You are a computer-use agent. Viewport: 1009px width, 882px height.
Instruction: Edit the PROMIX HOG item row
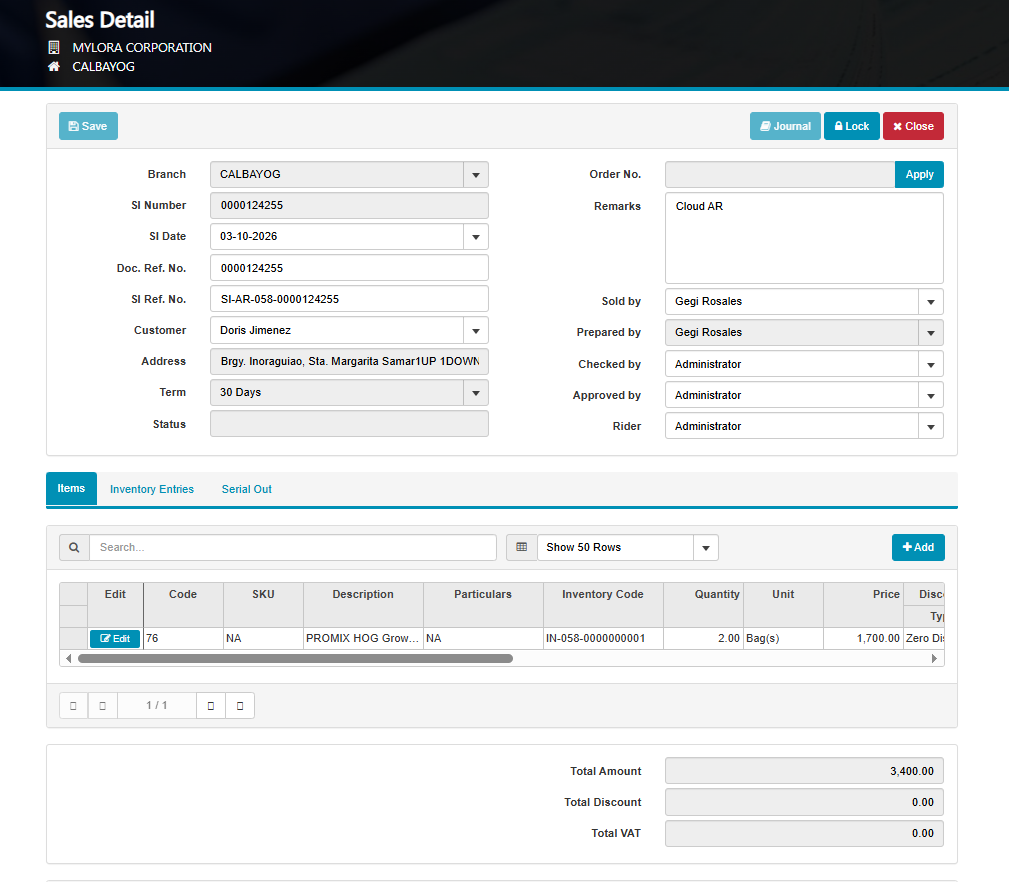[115, 638]
